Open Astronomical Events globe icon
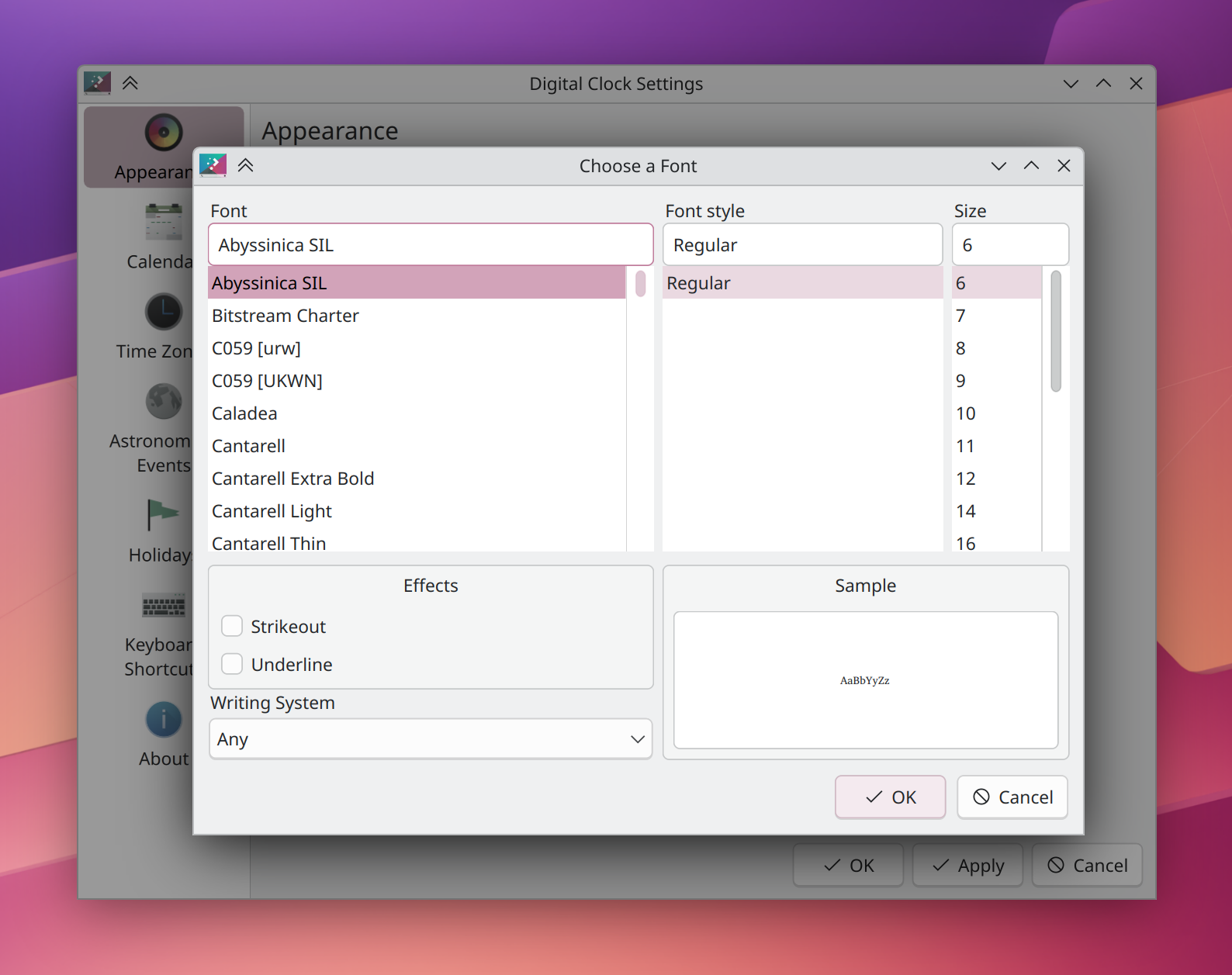1232x975 pixels. point(164,402)
